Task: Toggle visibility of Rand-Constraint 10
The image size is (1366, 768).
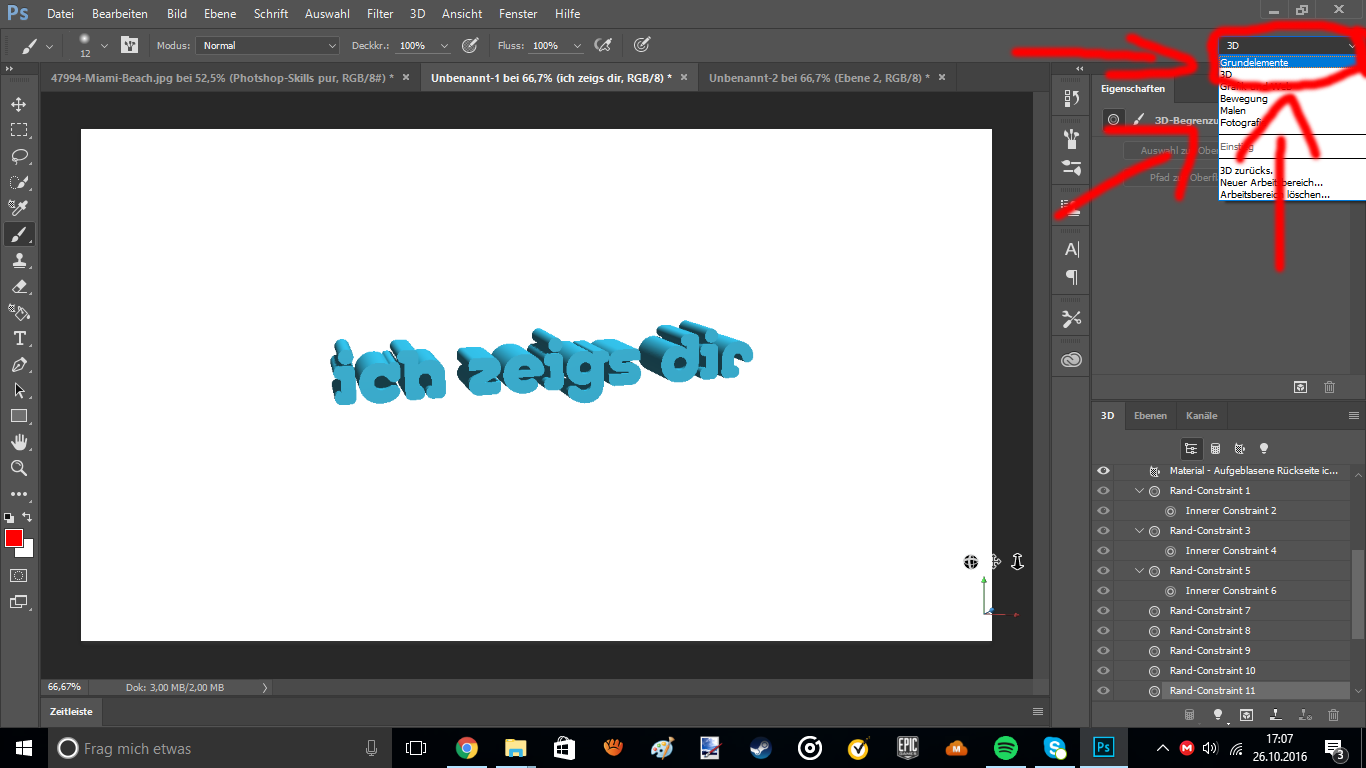Action: click(x=1104, y=671)
